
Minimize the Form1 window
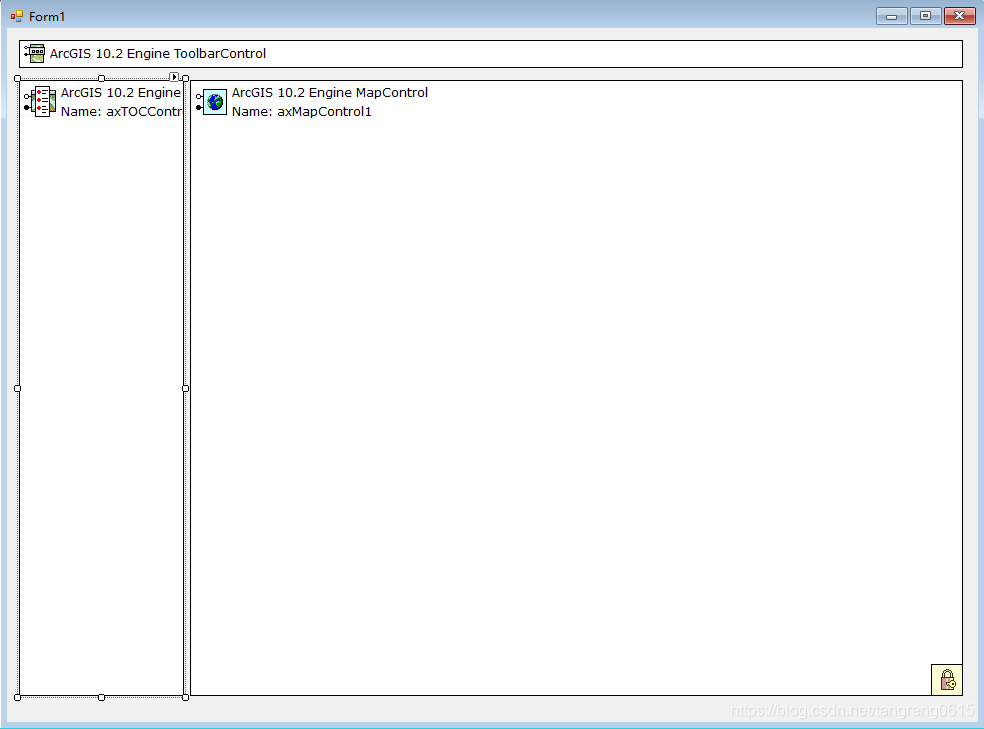coord(891,16)
